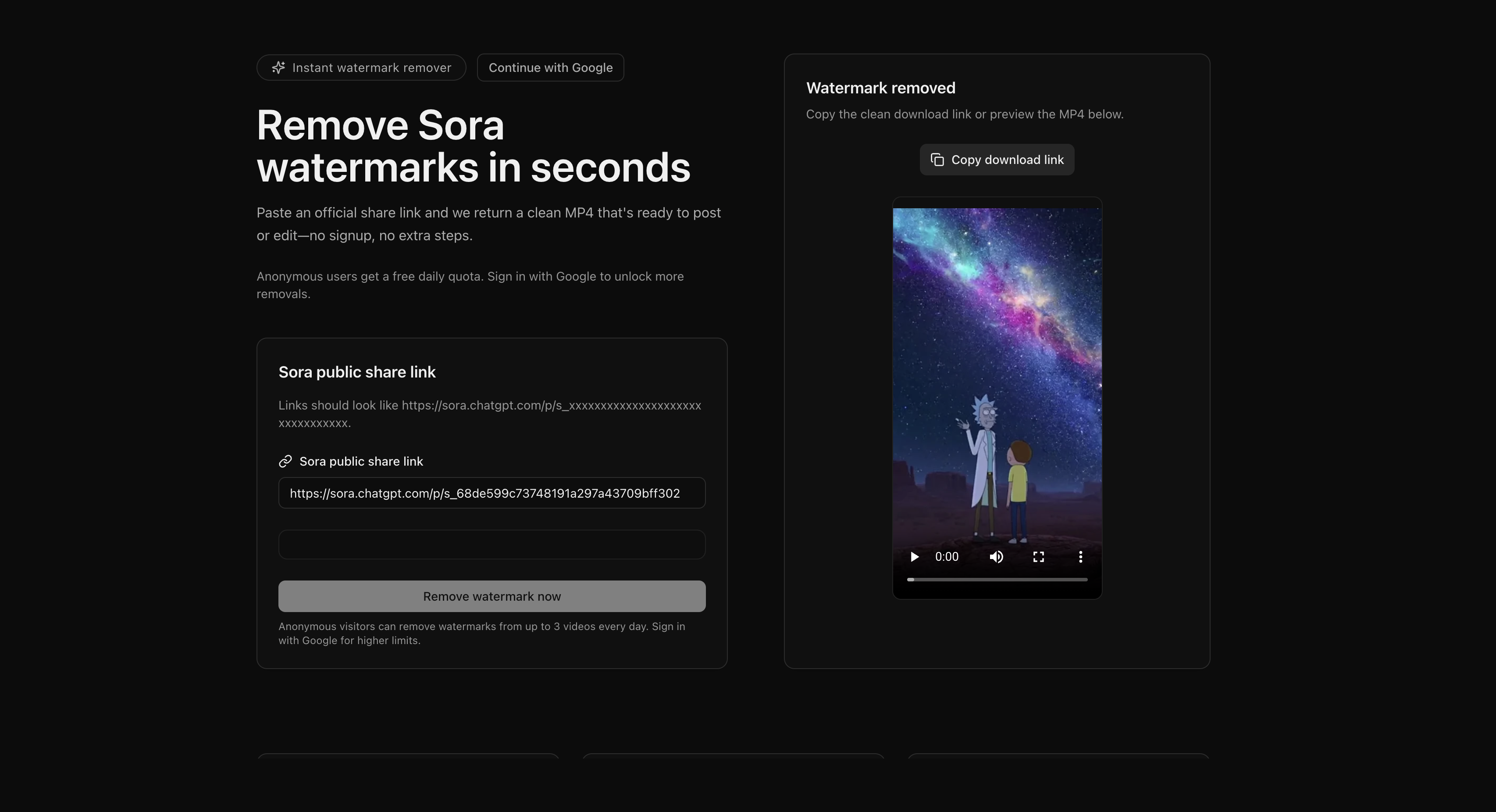Screen dimensions: 1496x812
Task: Click the Instant watermark remover badge text
Action: (x=372, y=68)
